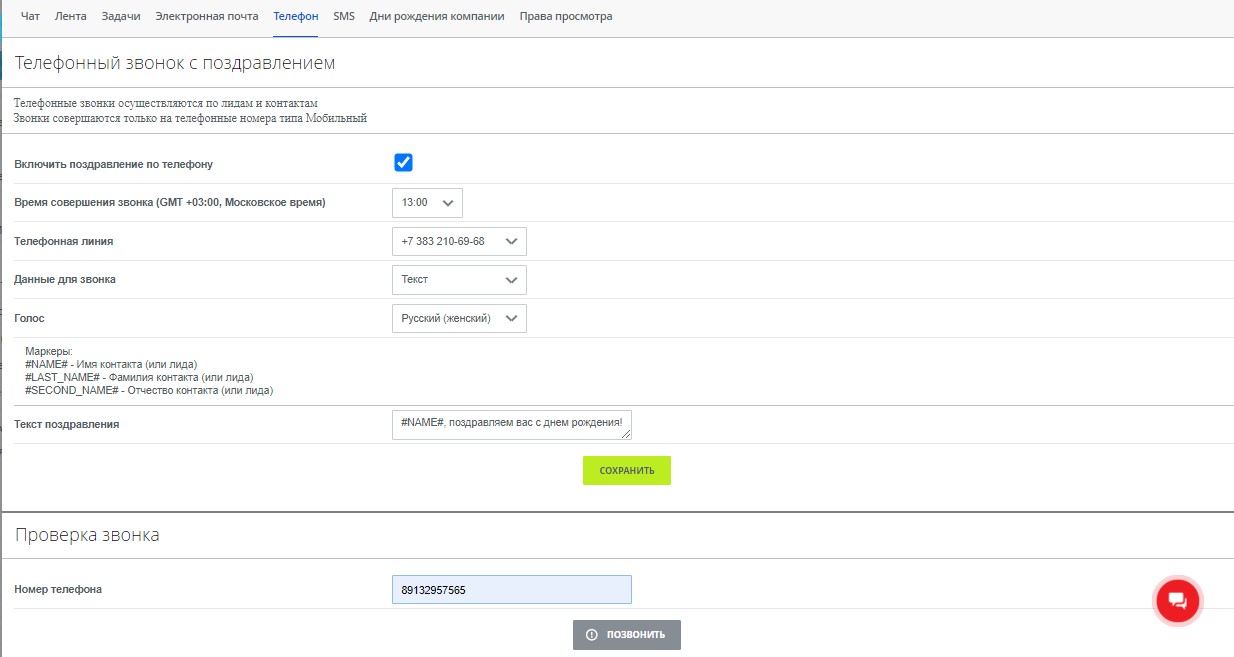Open the red live chat widget
The width and height of the screenshot is (1234, 657).
1177,600
